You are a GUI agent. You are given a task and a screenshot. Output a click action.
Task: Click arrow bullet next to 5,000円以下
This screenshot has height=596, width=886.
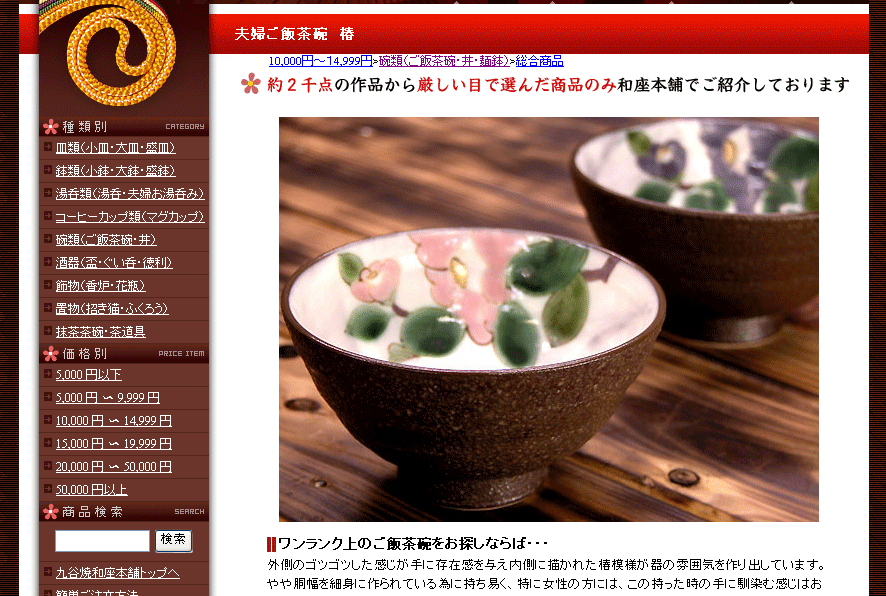coord(48,373)
